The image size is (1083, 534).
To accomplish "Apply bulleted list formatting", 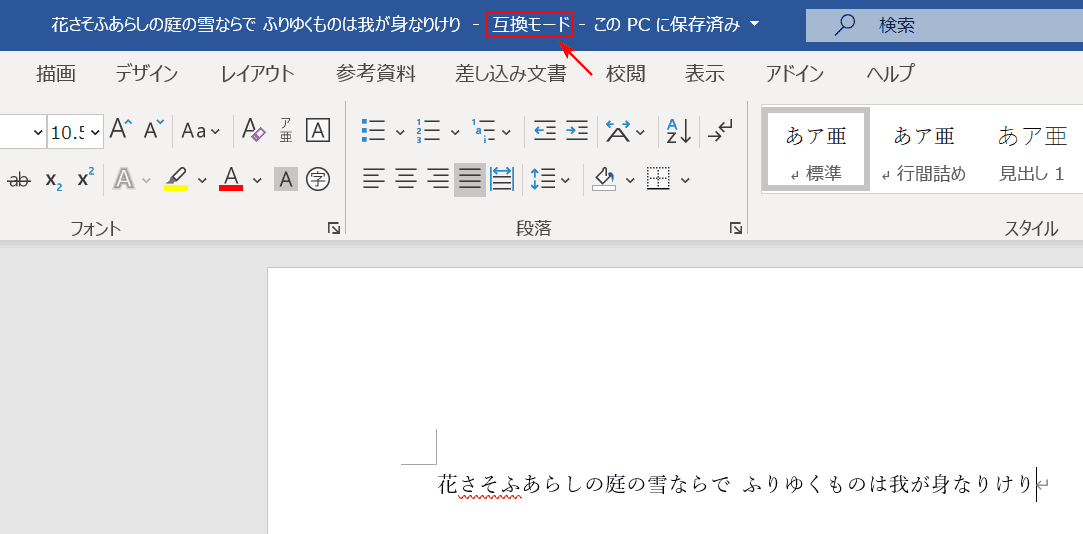I will click(374, 130).
